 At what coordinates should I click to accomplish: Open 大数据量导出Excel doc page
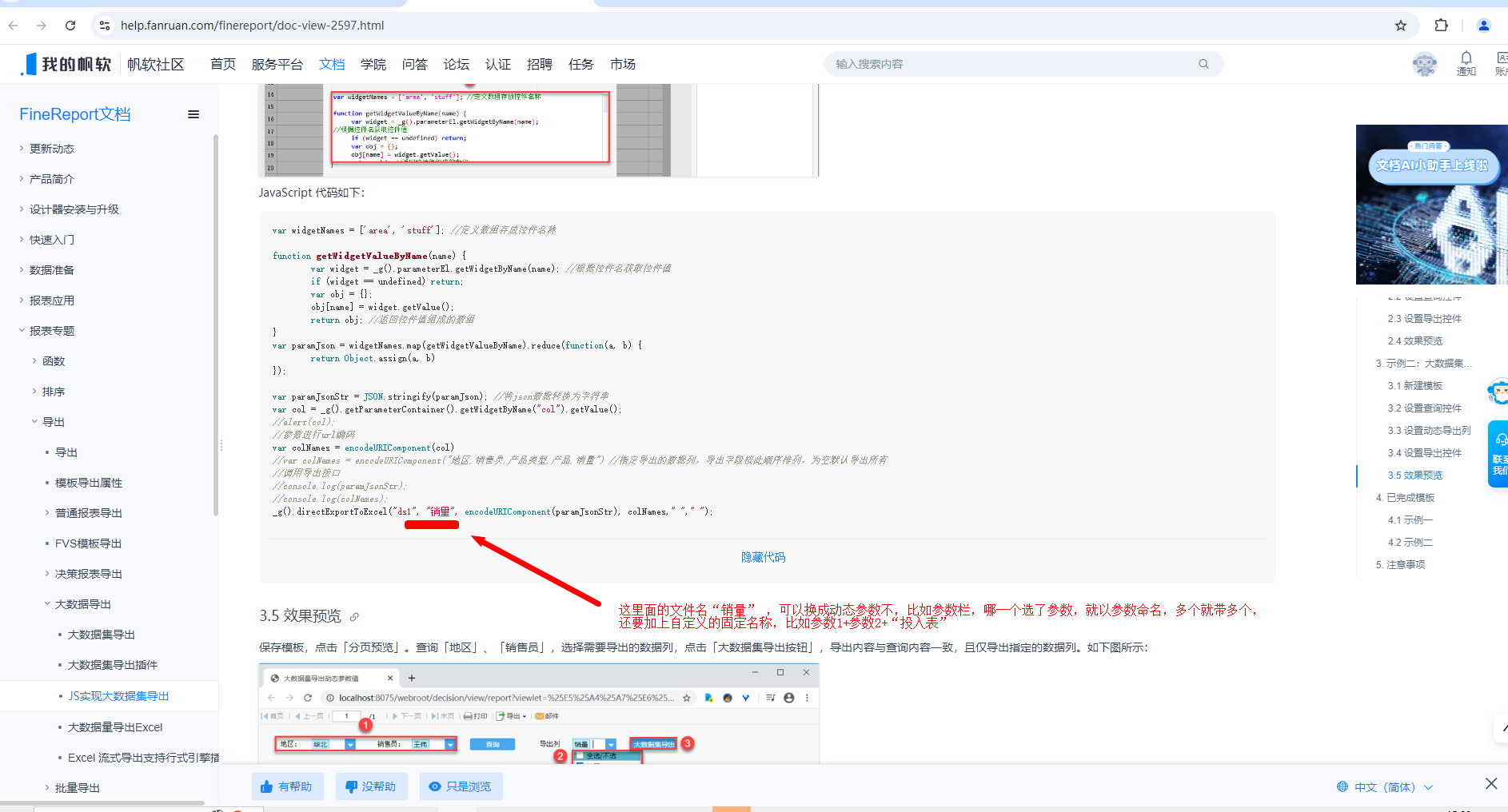tap(115, 727)
